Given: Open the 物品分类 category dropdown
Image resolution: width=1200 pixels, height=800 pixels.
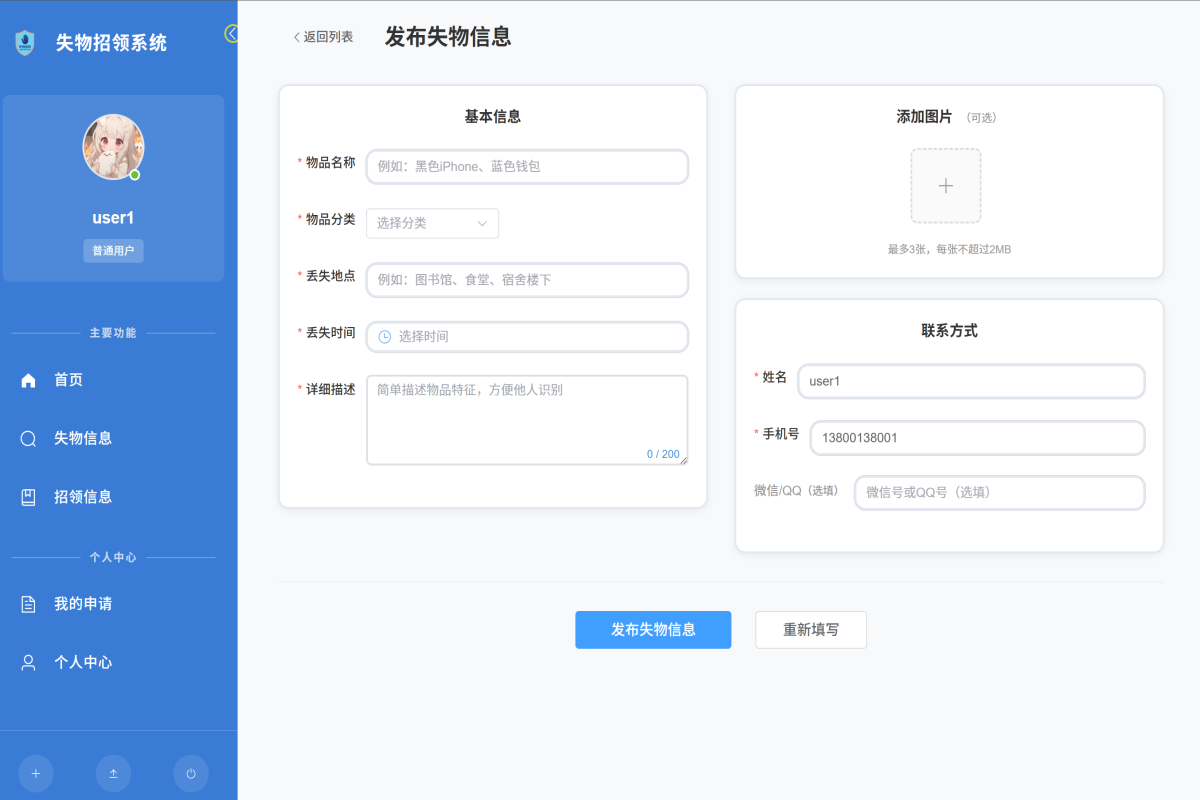Looking at the screenshot, I should 431,223.
